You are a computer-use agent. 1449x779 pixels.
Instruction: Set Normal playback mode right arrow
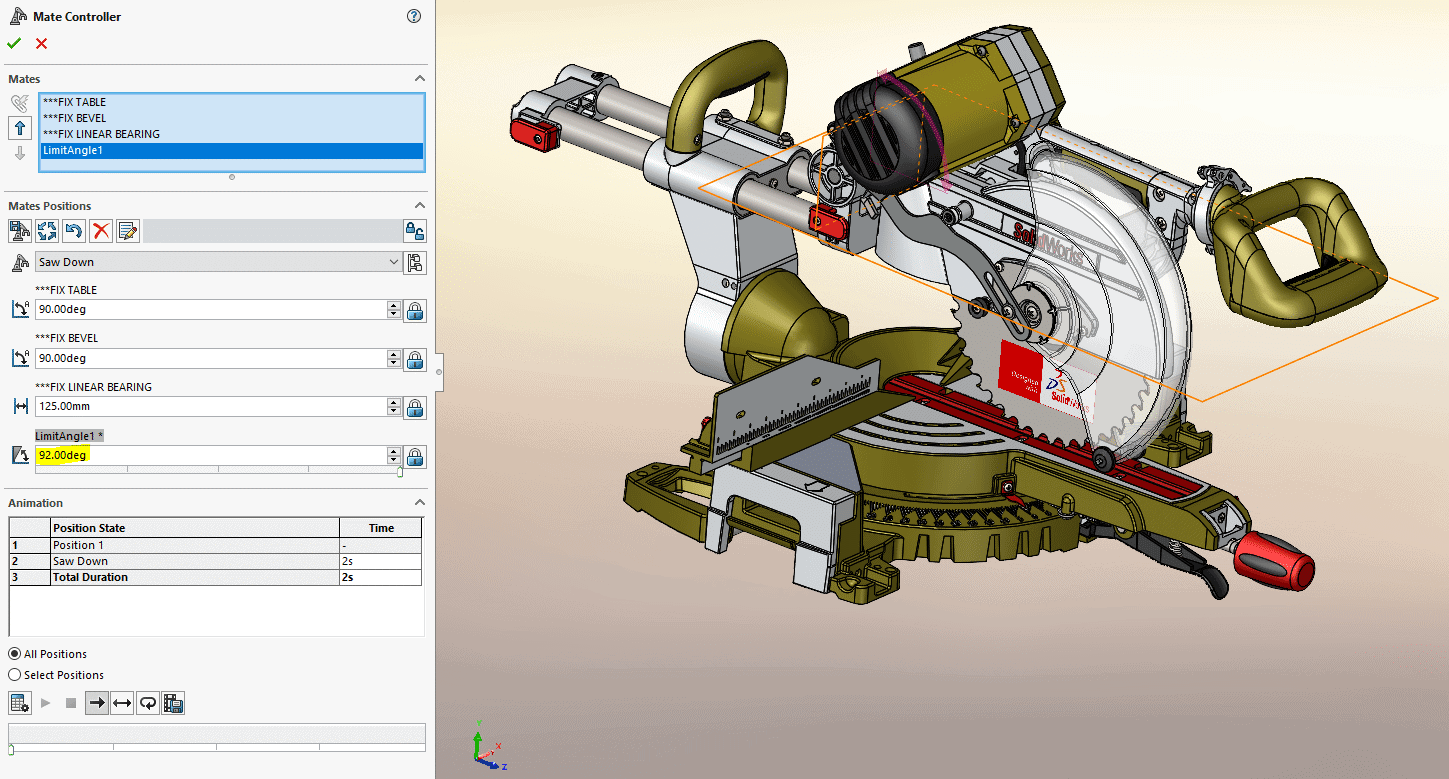coord(97,703)
